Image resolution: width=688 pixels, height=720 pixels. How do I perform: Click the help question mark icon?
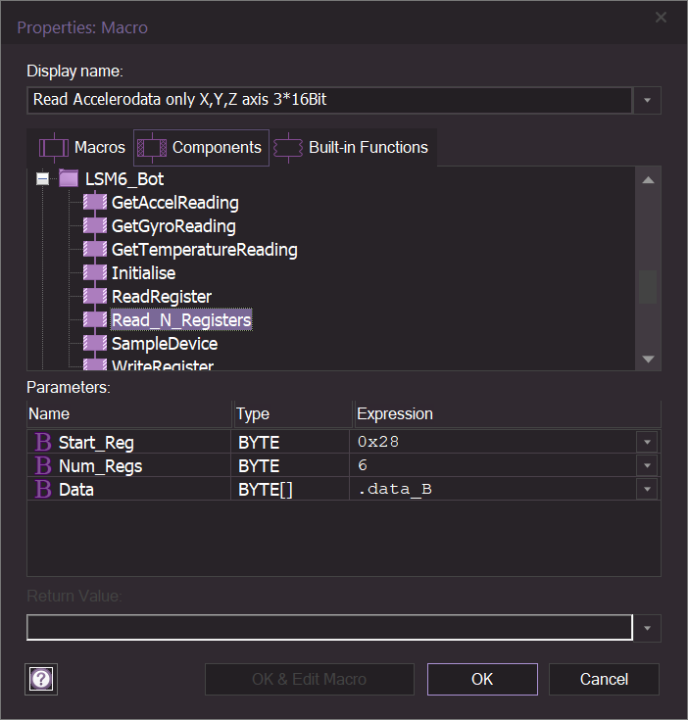pos(43,679)
